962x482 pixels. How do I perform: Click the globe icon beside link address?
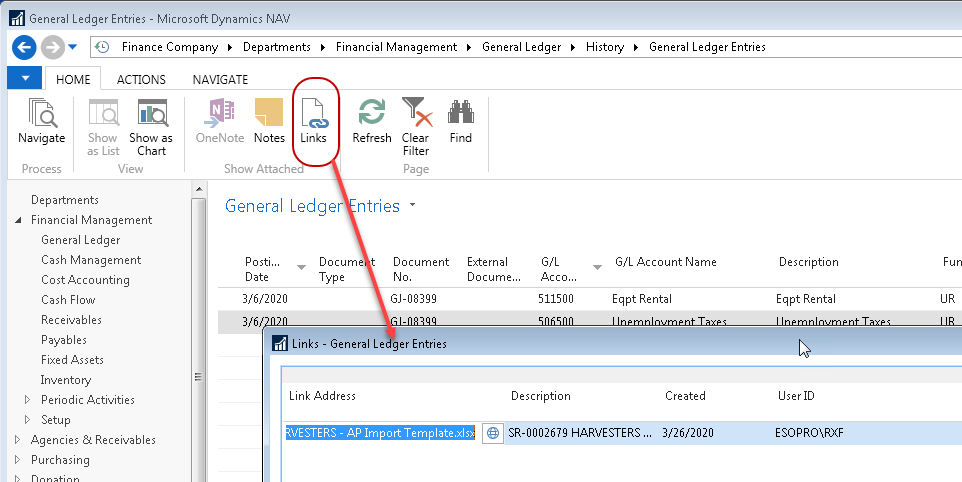tap(492, 433)
